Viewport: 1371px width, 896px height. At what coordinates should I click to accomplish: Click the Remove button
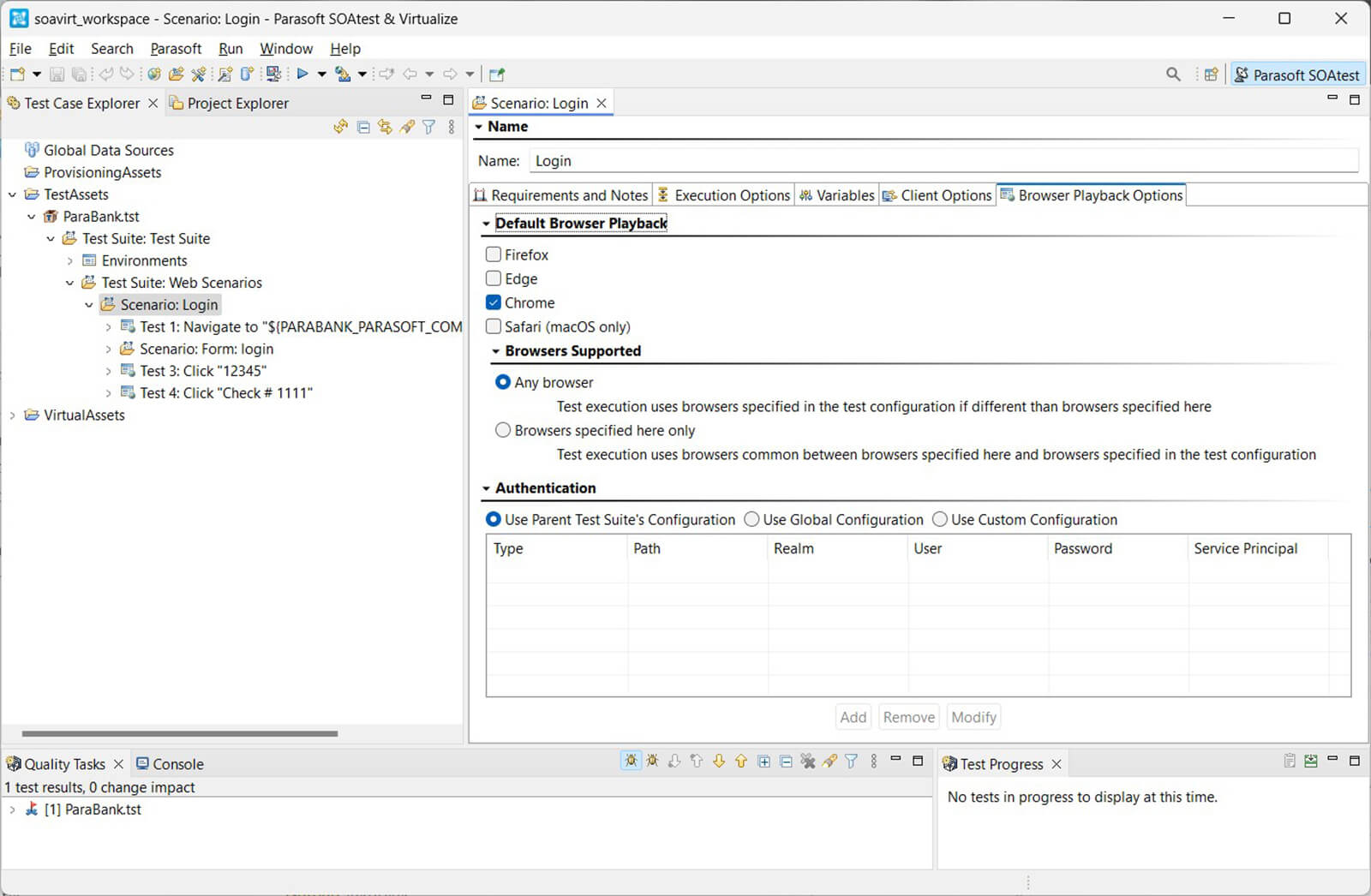tap(909, 717)
